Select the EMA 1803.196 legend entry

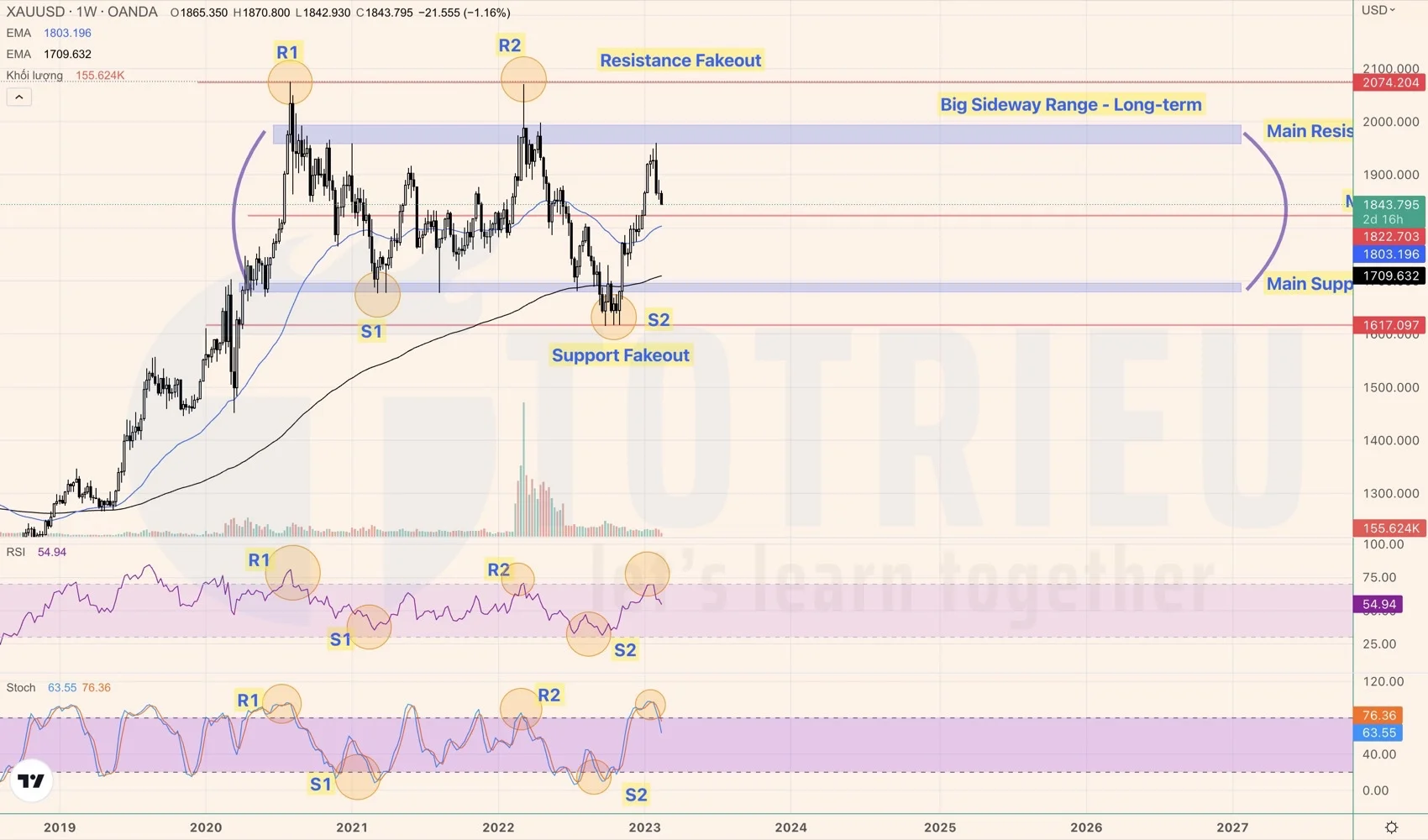point(49,33)
